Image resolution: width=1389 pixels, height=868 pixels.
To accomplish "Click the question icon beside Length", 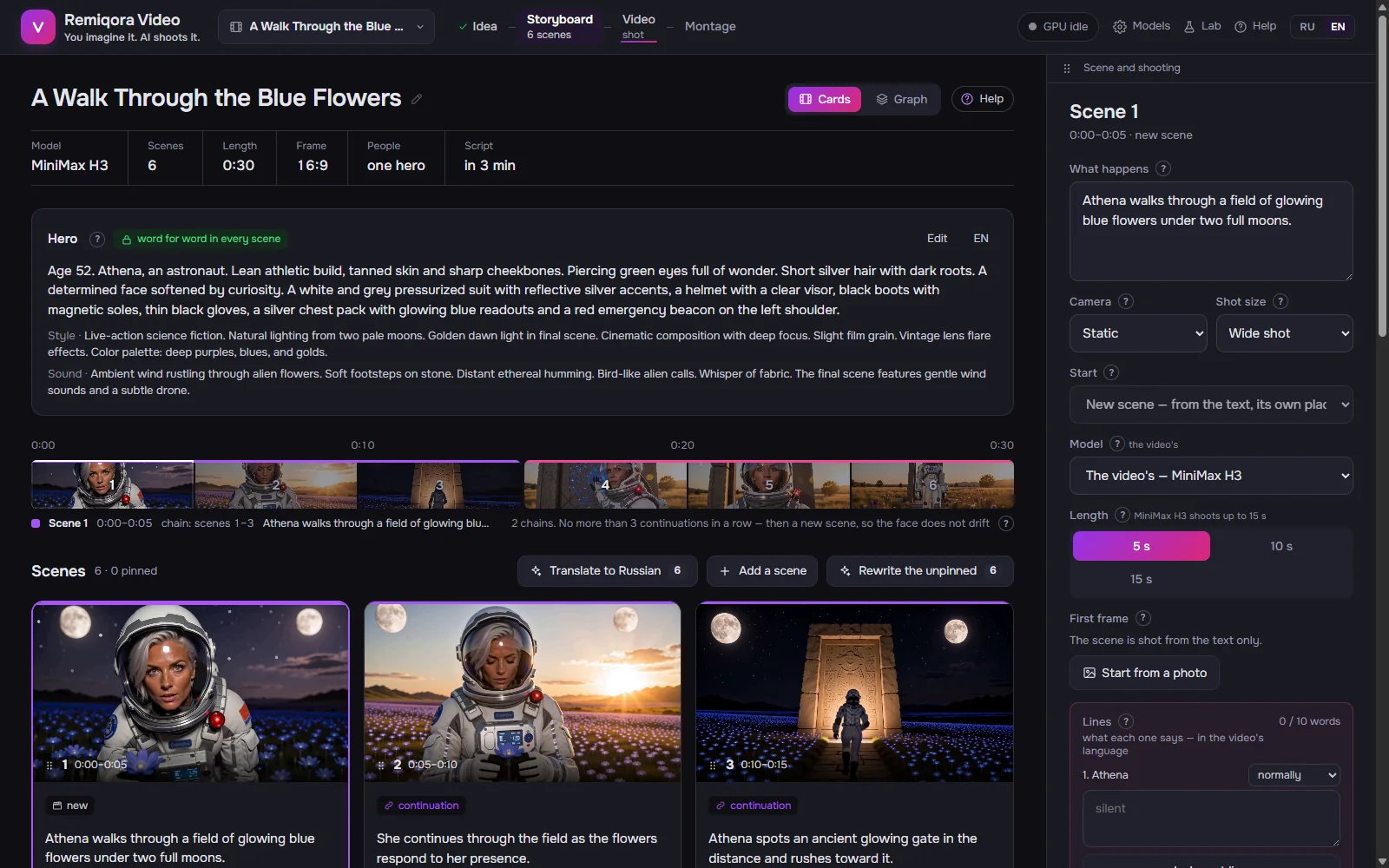I will click(x=1122, y=515).
